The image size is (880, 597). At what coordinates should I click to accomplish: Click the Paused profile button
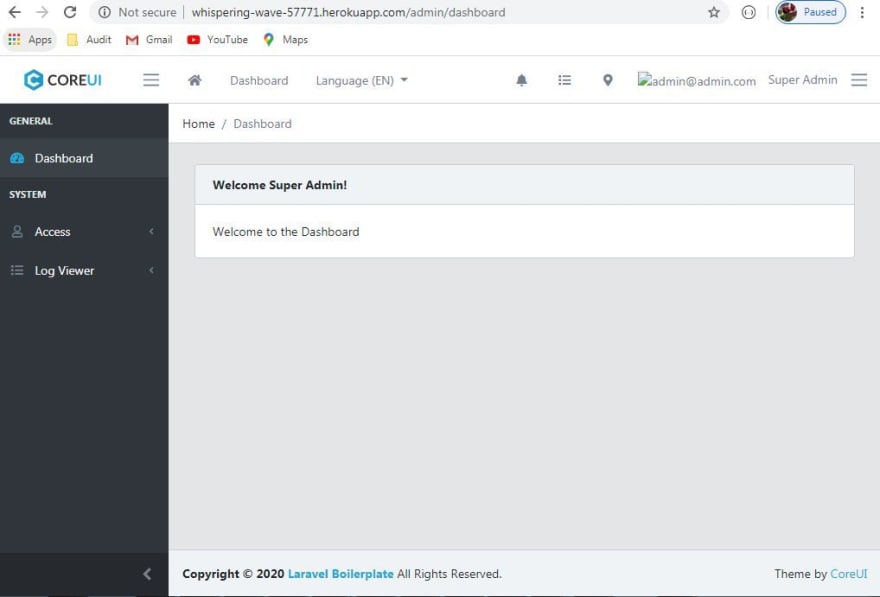pyautogui.click(x=810, y=12)
